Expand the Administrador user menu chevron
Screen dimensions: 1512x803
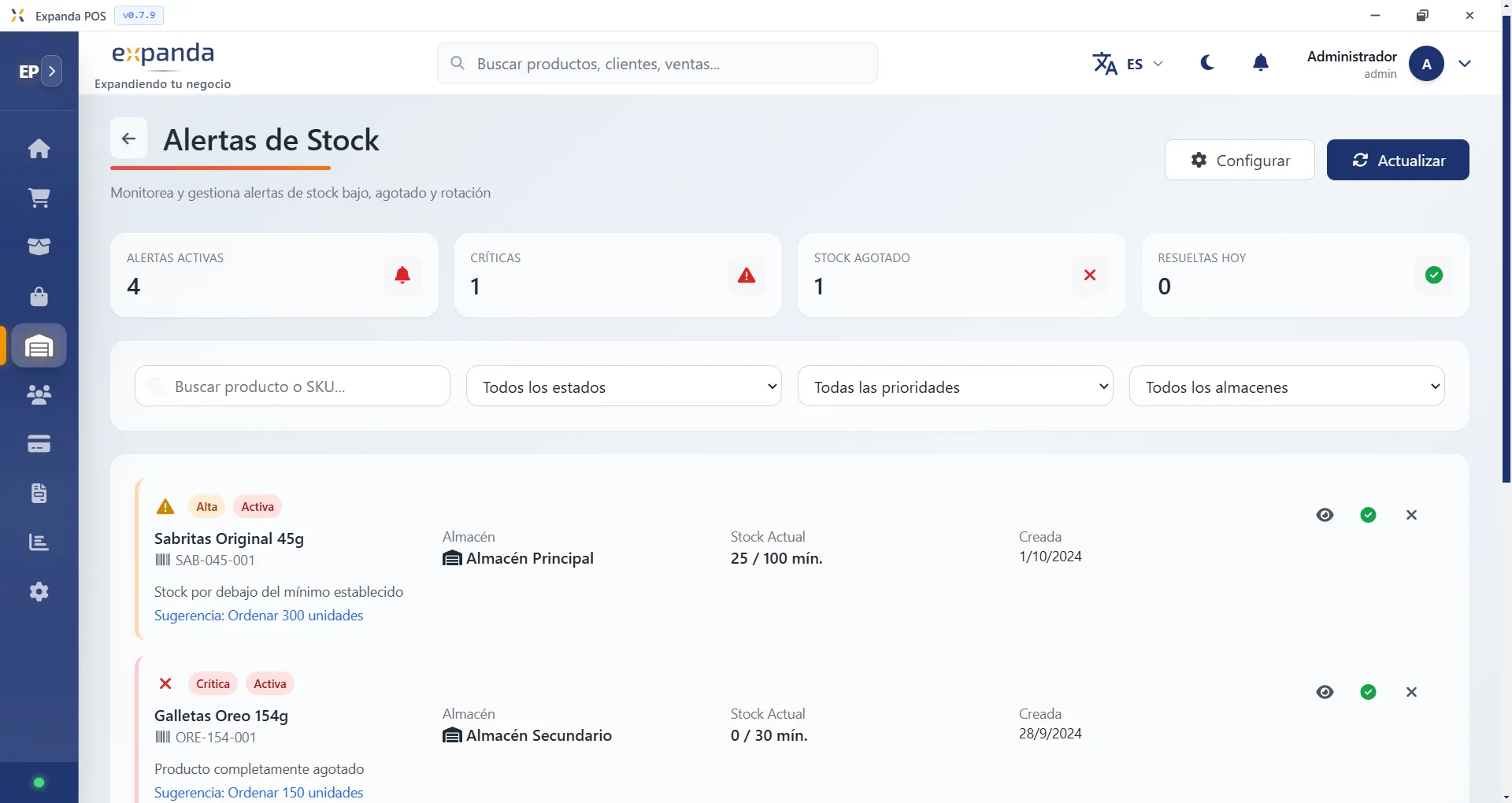pos(1465,64)
